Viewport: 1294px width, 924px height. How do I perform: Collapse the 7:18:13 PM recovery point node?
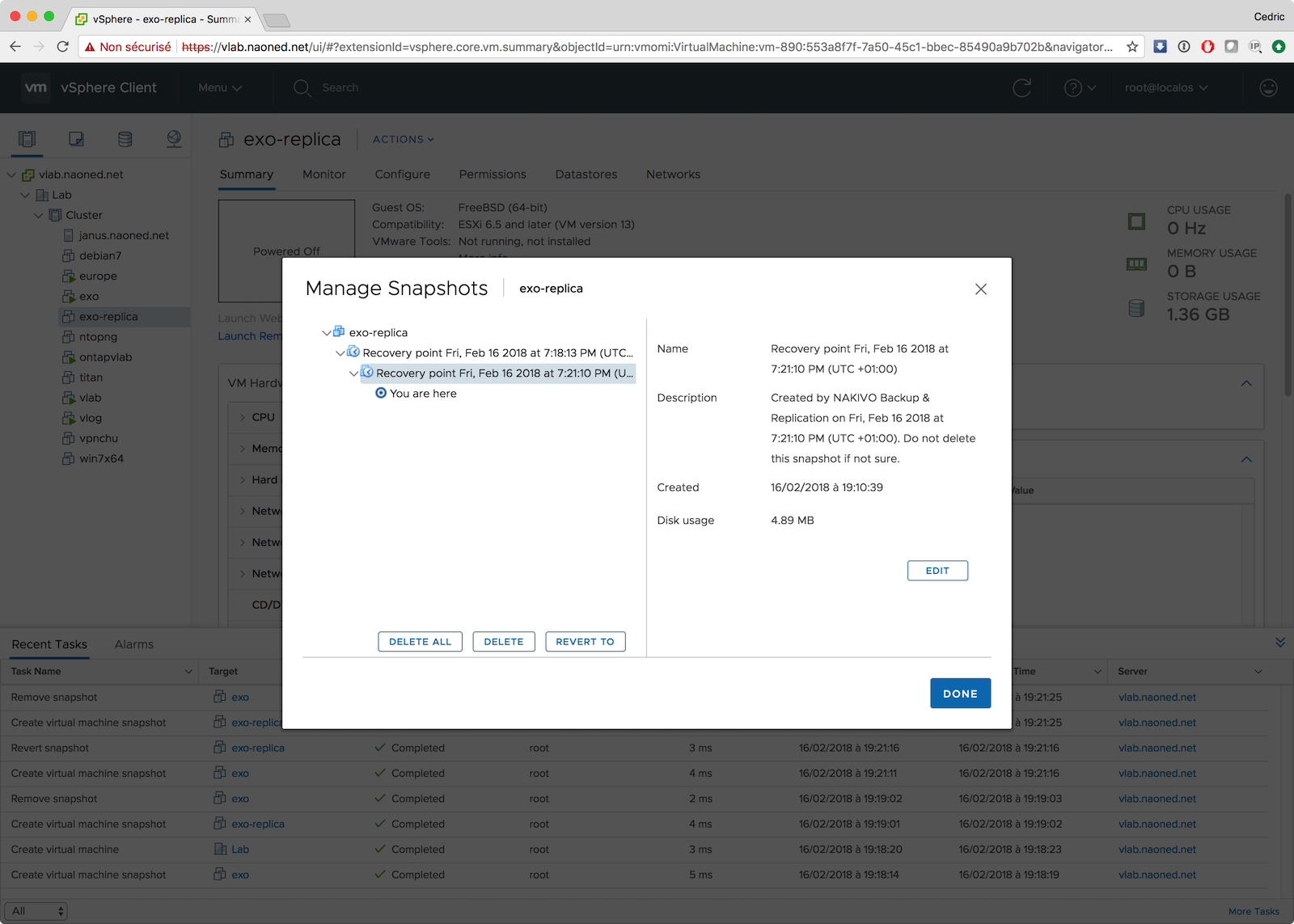tap(340, 353)
